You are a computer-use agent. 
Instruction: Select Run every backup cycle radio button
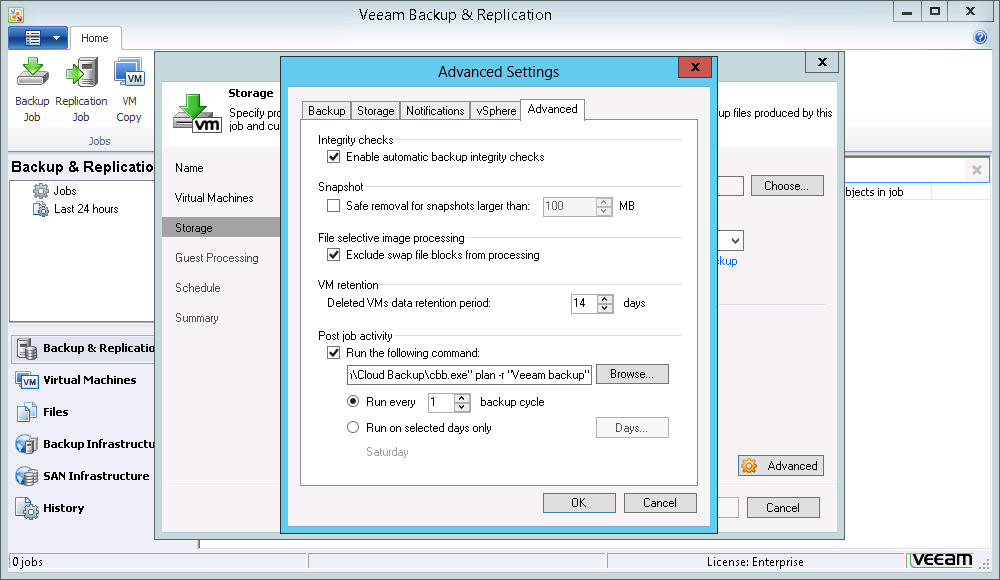[353, 401]
